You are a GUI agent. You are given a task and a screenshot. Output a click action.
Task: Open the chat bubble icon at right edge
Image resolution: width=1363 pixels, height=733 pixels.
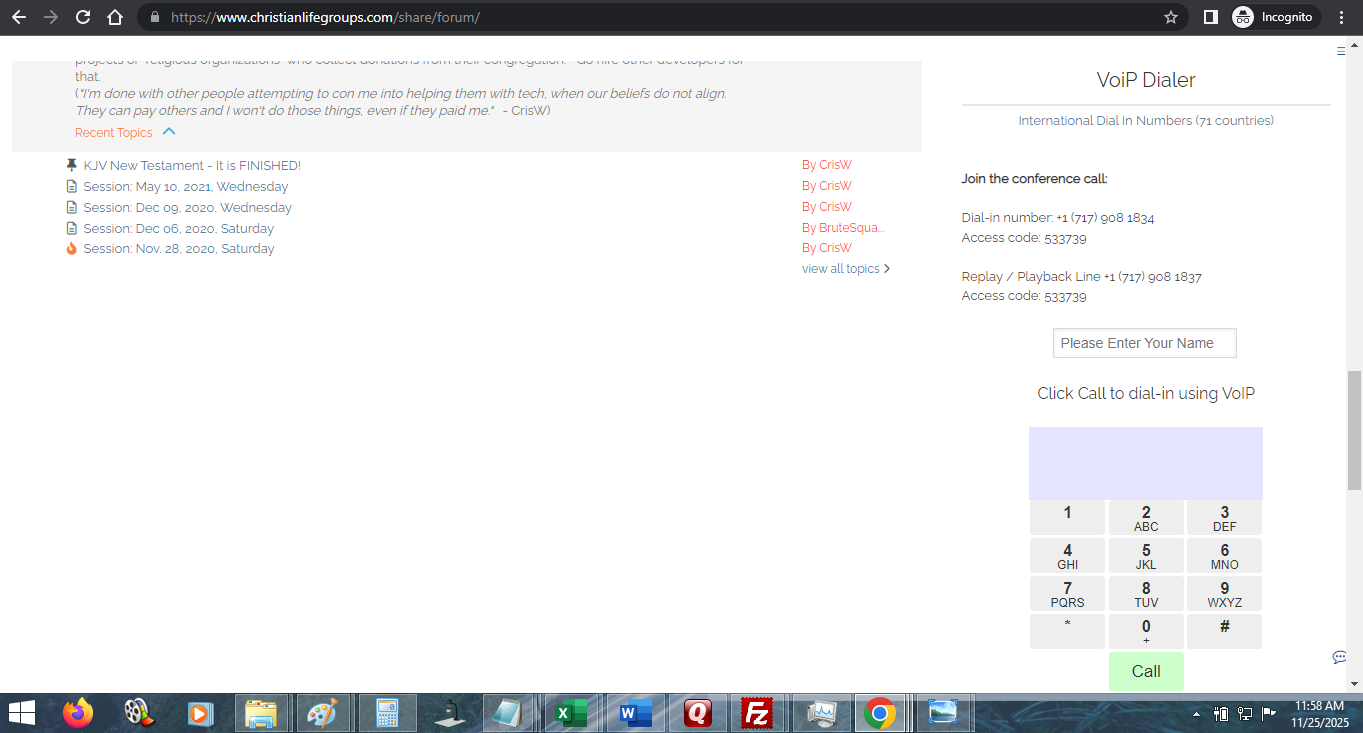point(1339,657)
